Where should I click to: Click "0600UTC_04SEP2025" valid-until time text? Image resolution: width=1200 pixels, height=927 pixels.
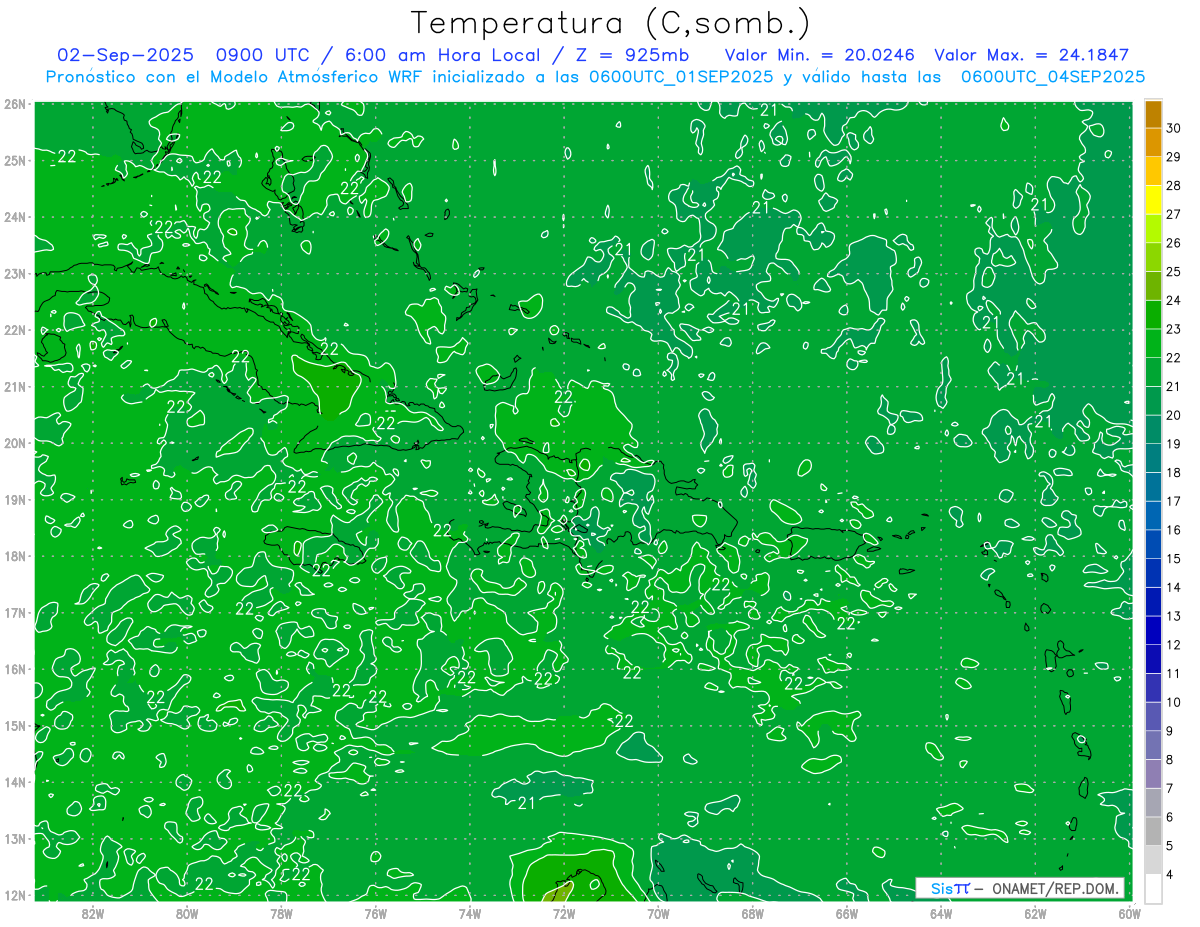coord(1054,76)
